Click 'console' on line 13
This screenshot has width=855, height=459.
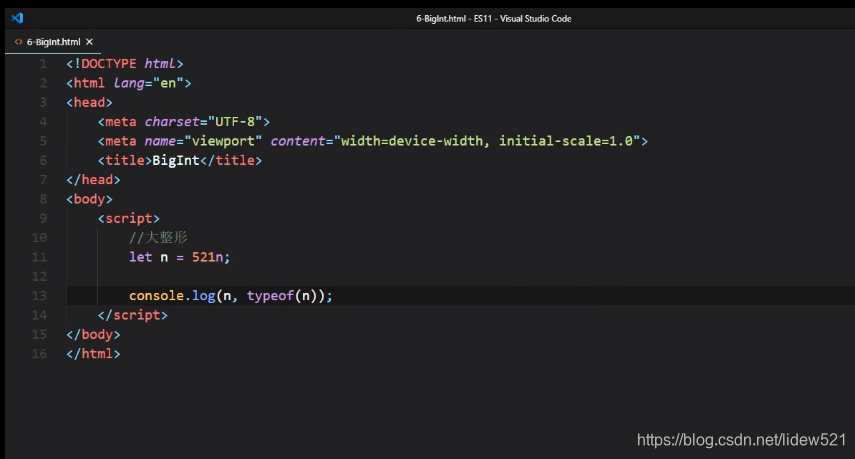coord(156,296)
